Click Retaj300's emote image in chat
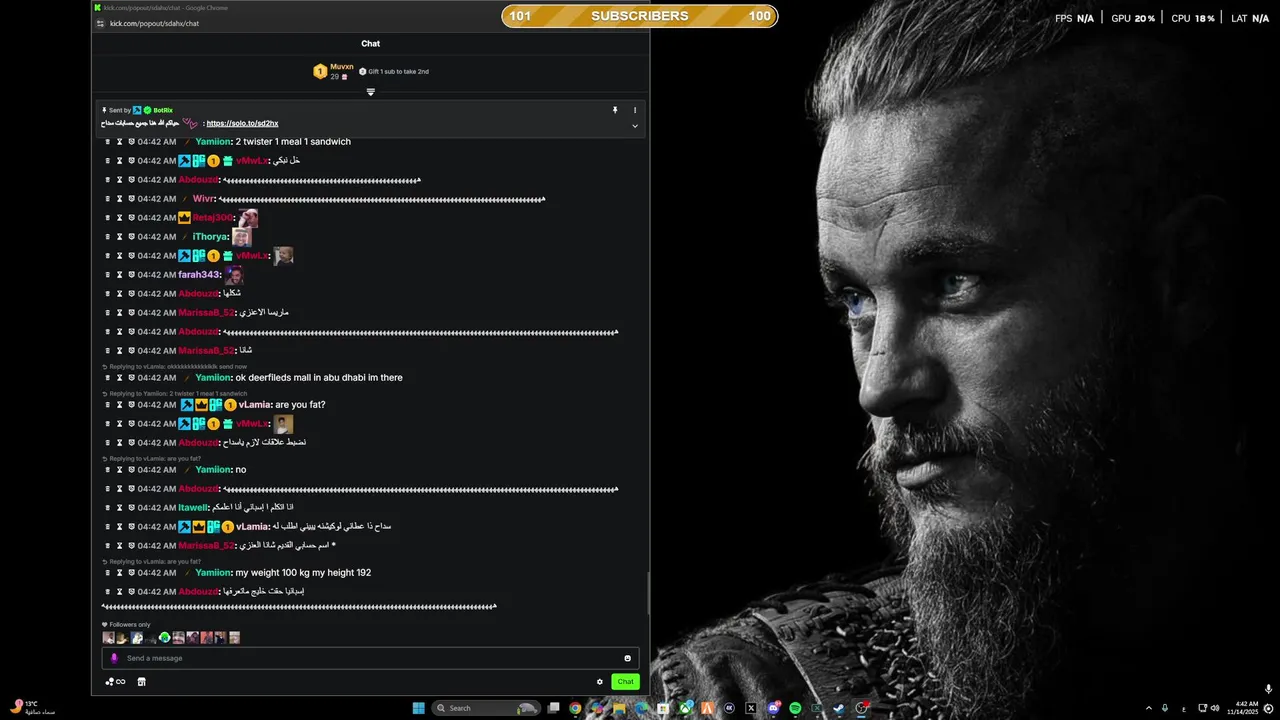Image resolution: width=1280 pixels, height=720 pixels. tap(248, 218)
